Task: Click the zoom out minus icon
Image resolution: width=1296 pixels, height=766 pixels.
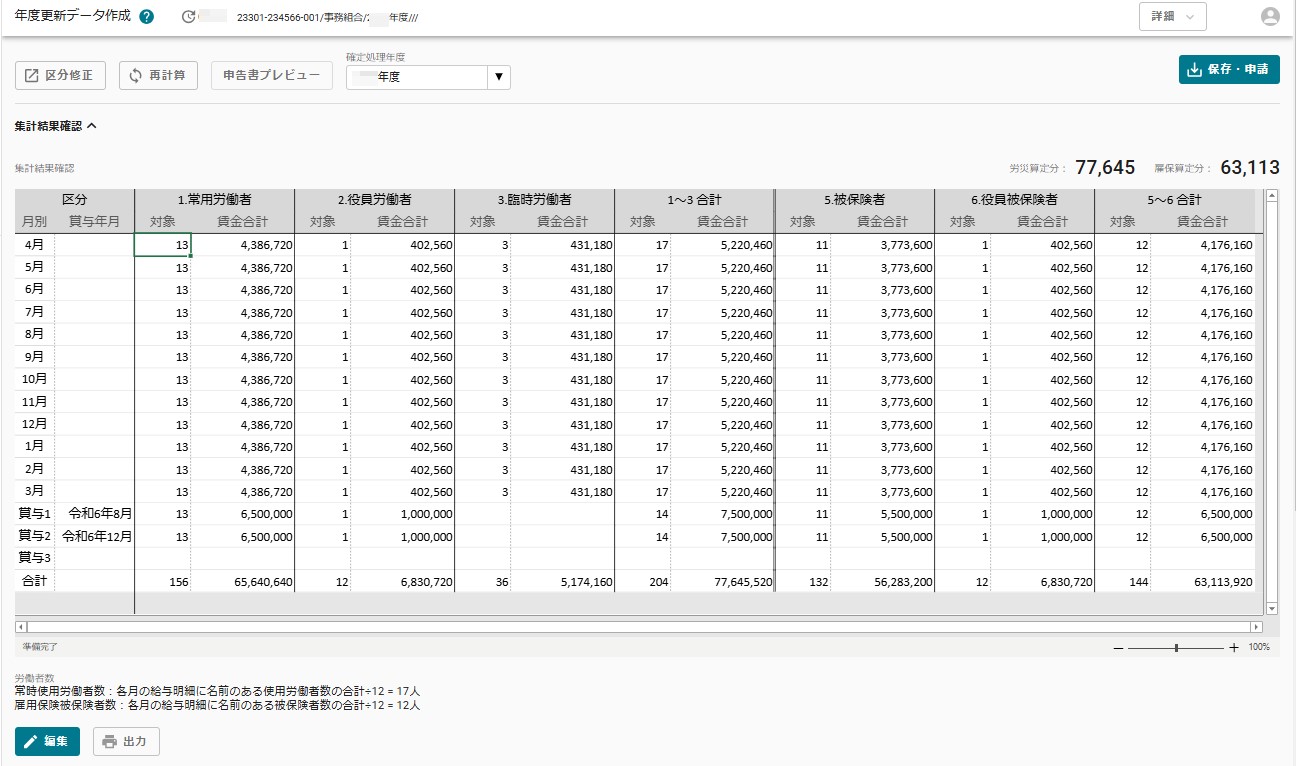Action: click(x=1118, y=647)
